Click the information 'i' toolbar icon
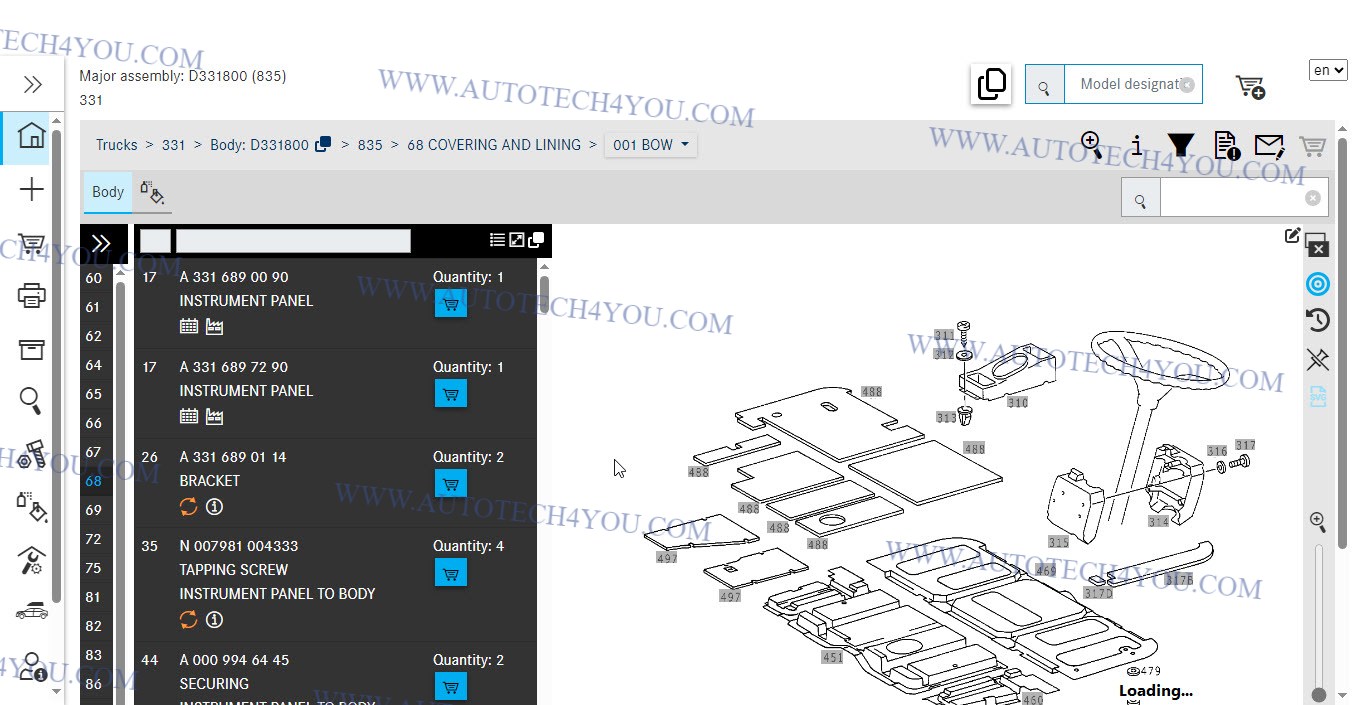The height and width of the screenshot is (705, 1366). point(1137,146)
